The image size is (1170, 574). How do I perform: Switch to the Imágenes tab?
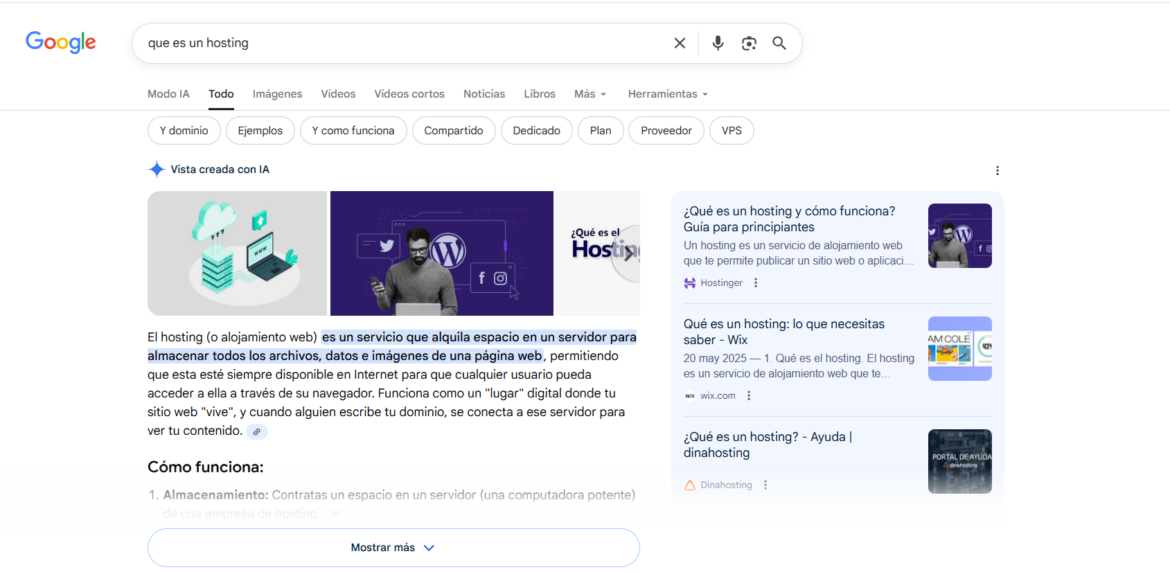click(278, 94)
